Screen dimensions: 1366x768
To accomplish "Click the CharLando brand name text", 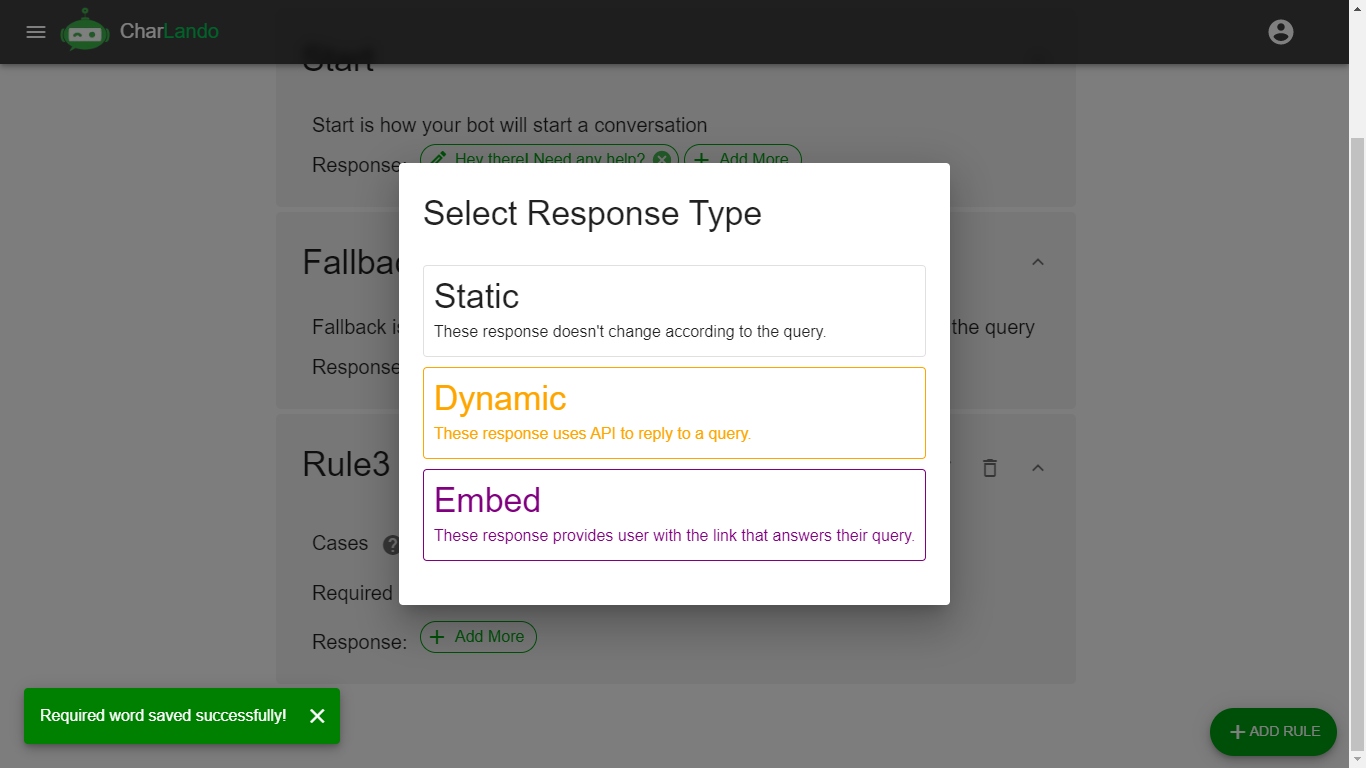I will click(x=169, y=32).
